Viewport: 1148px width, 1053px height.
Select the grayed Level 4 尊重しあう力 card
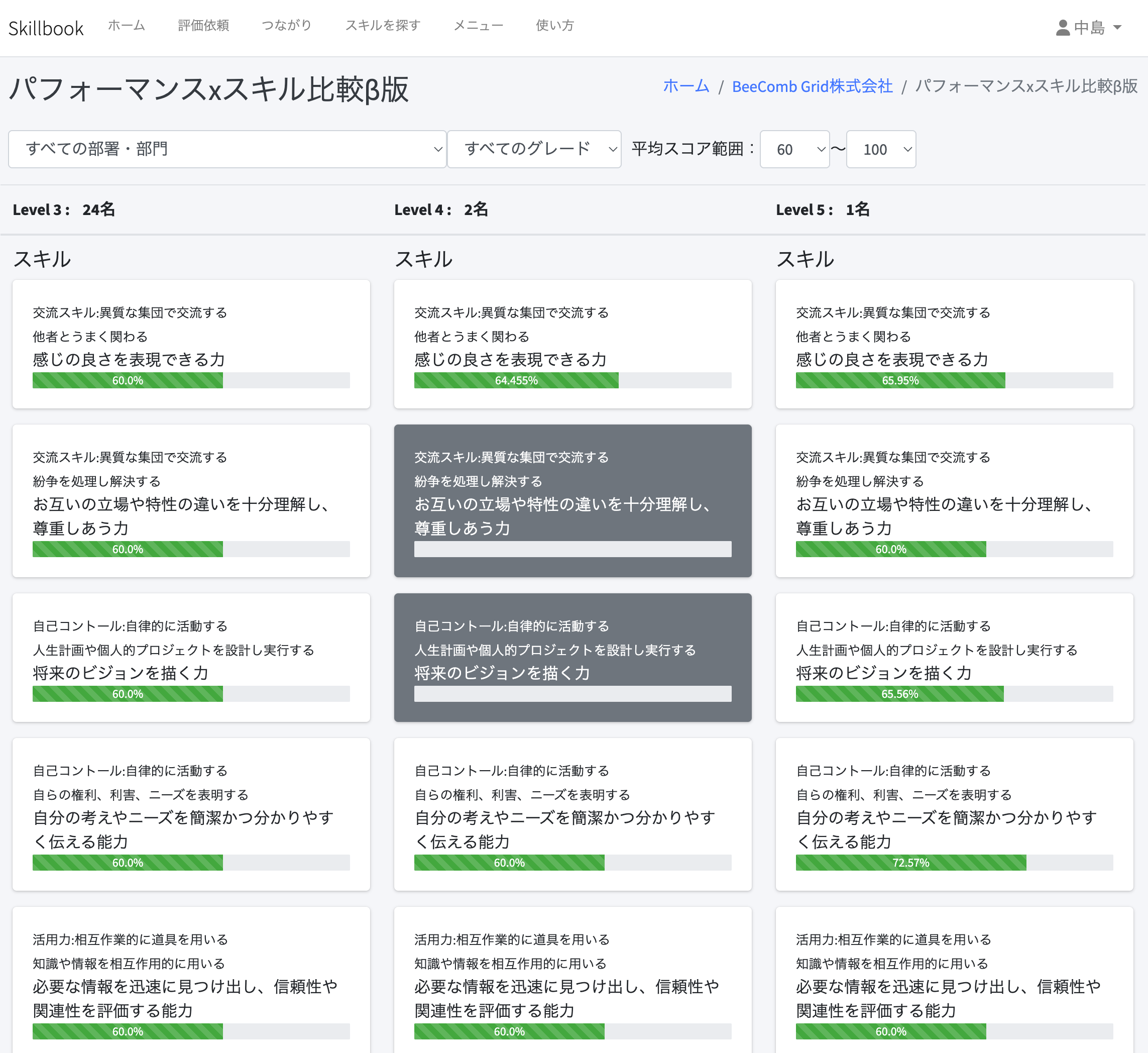tap(572, 501)
